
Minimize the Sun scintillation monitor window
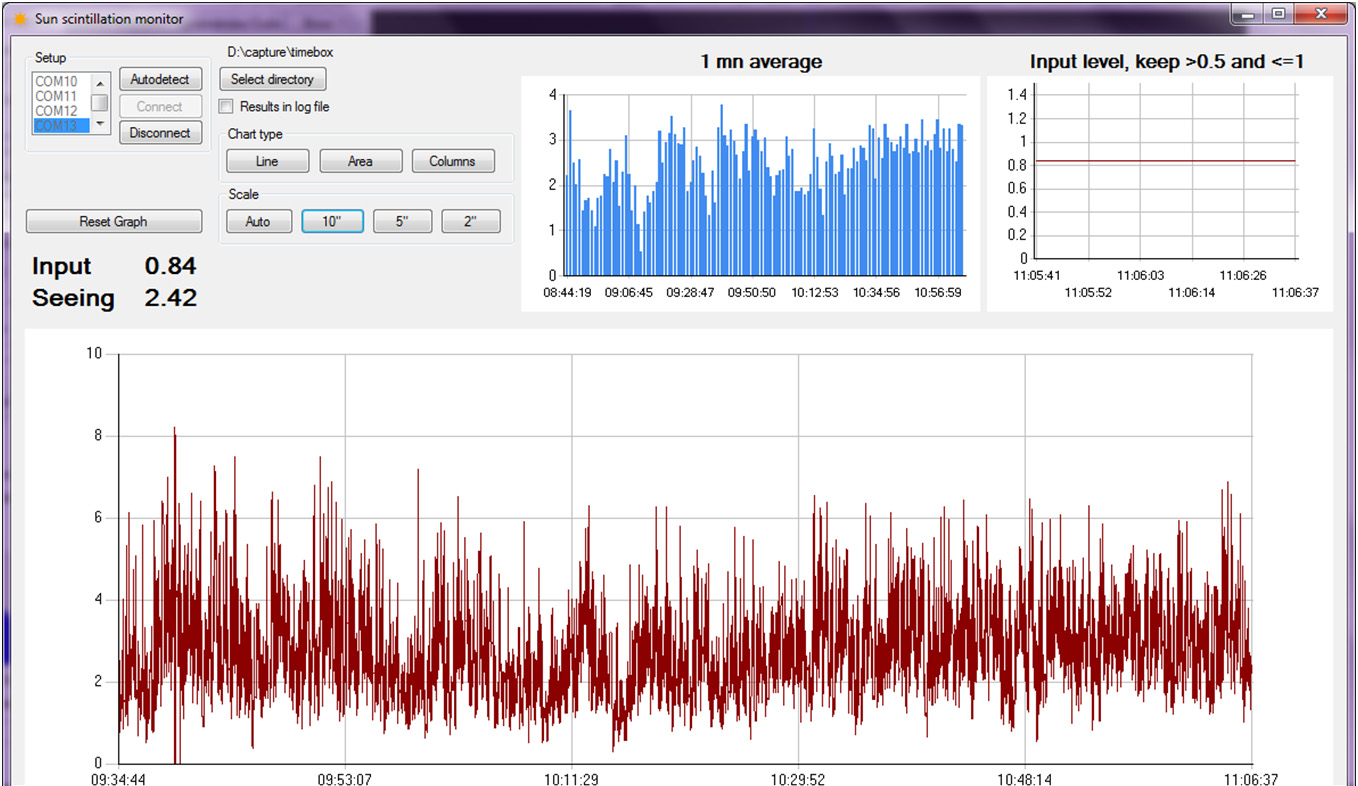[1247, 14]
